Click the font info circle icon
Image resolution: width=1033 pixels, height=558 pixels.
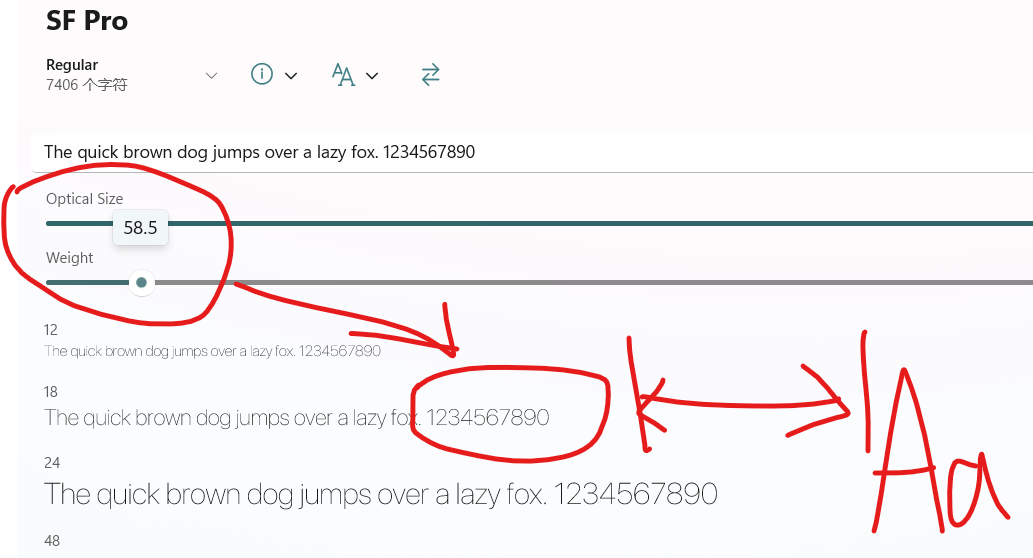262,74
